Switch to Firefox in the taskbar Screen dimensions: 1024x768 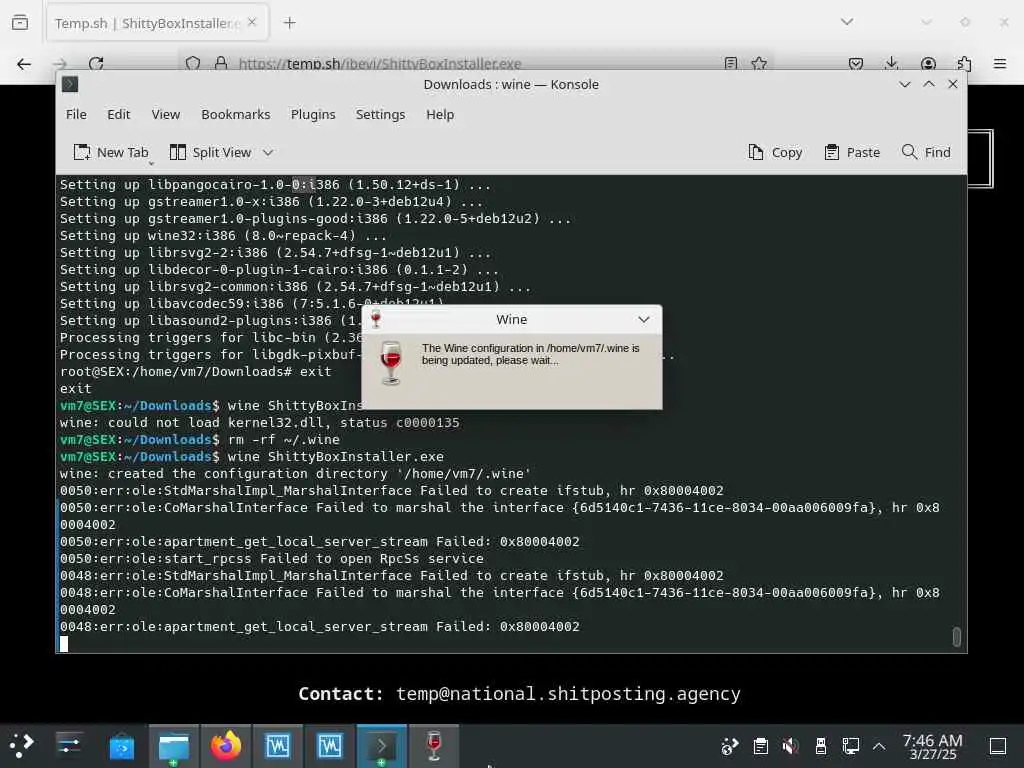pyautogui.click(x=225, y=746)
